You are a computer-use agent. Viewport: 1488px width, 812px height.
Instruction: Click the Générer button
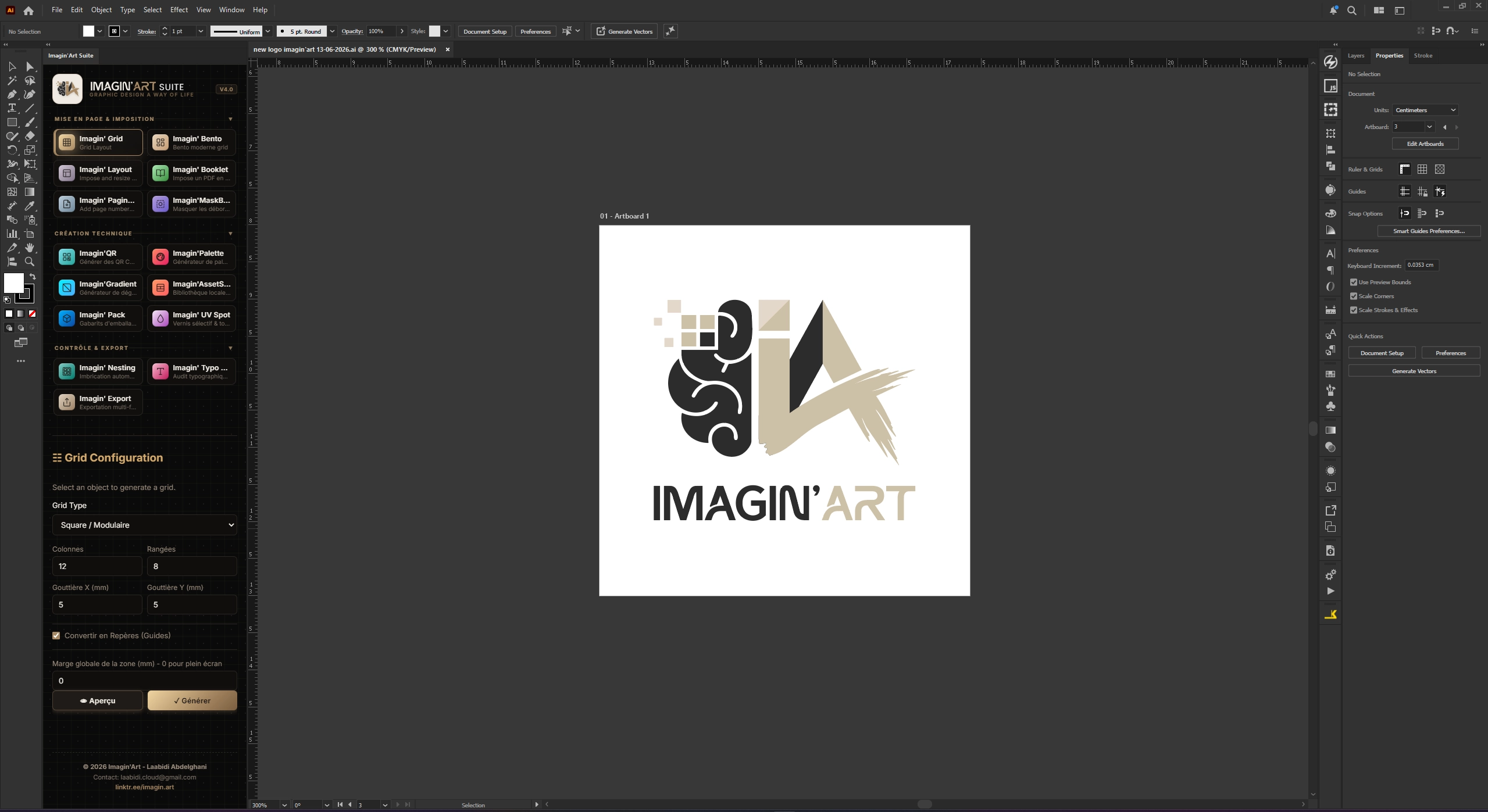click(192, 701)
